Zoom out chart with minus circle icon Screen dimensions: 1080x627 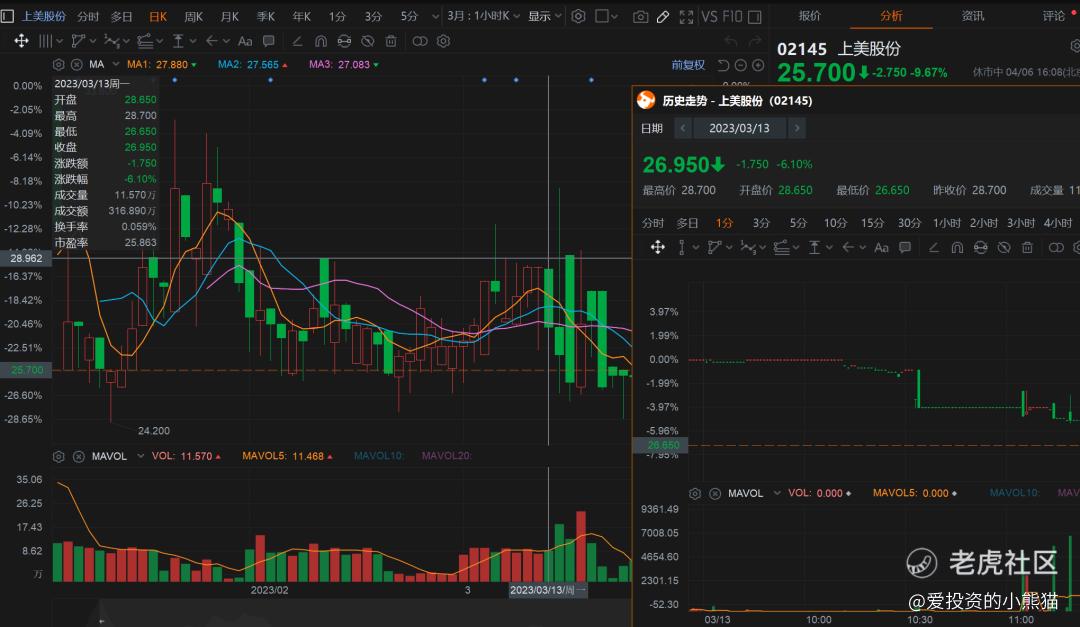pos(740,65)
